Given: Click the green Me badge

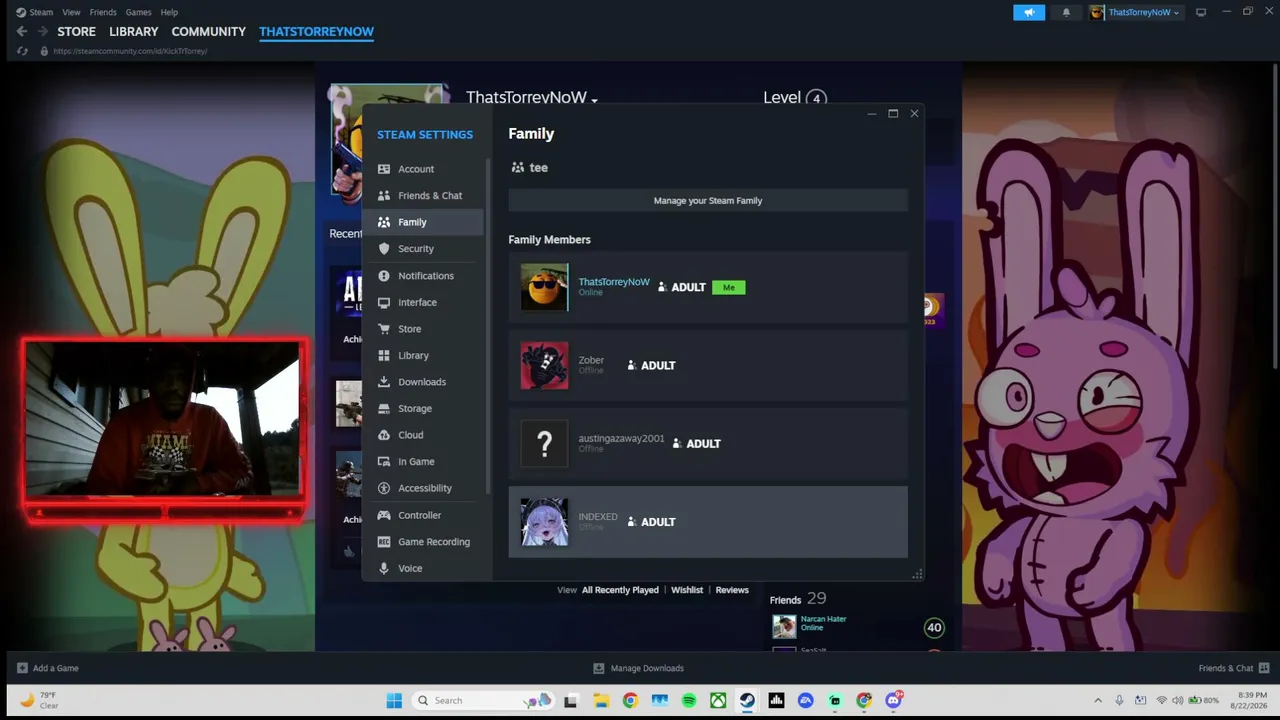Looking at the screenshot, I should click(728, 287).
